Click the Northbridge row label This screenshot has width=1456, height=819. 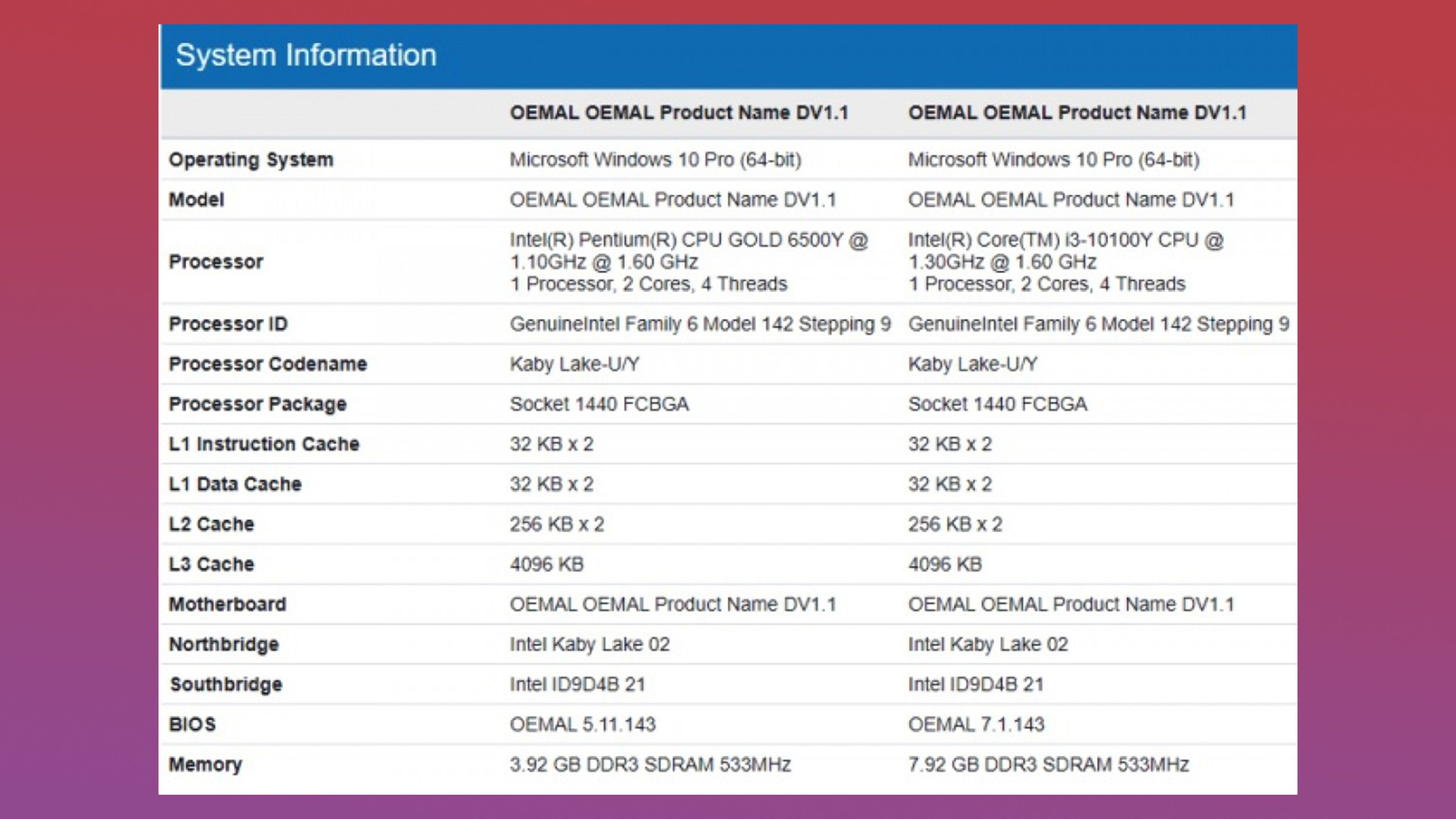point(224,644)
